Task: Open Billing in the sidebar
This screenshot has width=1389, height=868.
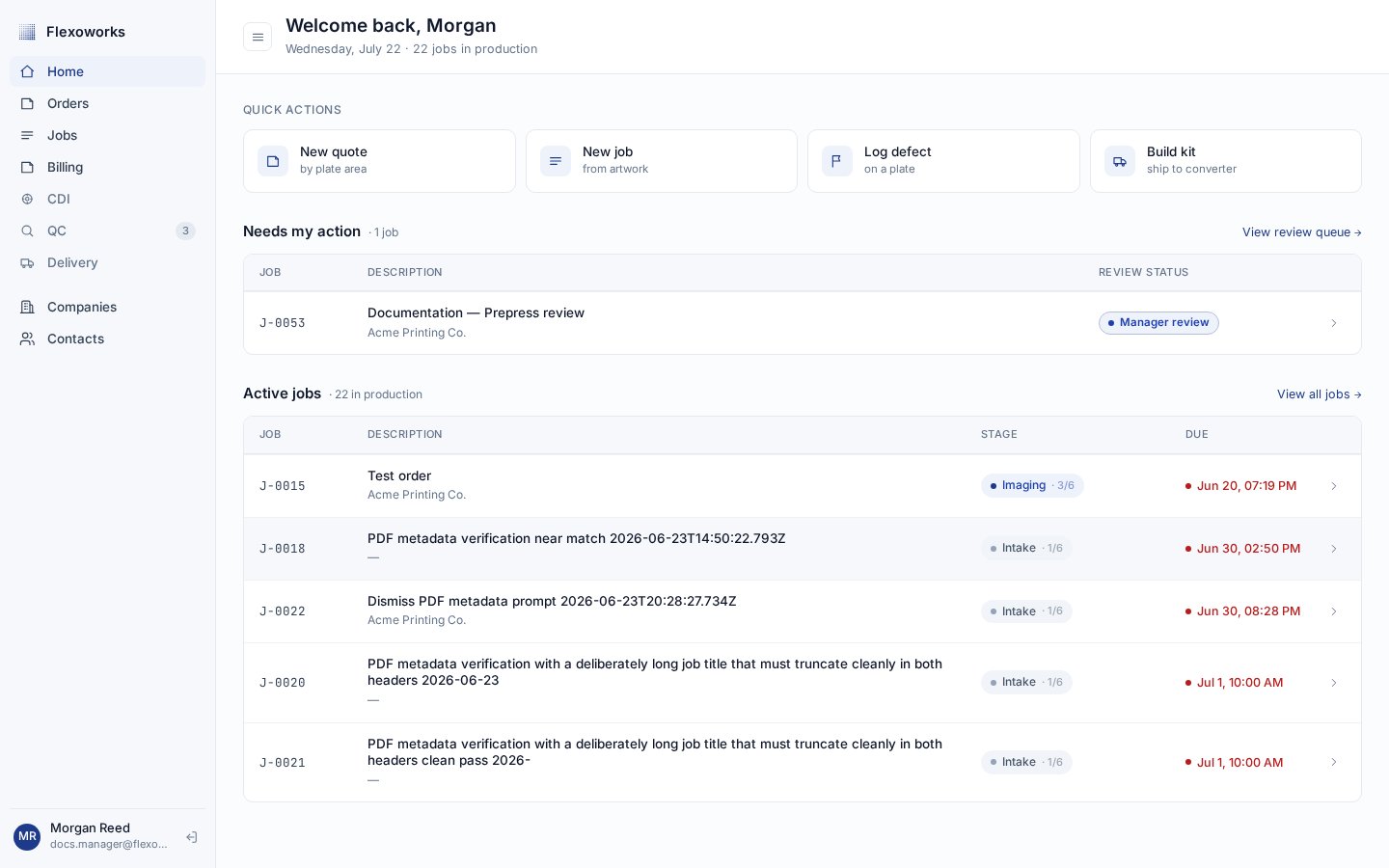Action: [107, 167]
